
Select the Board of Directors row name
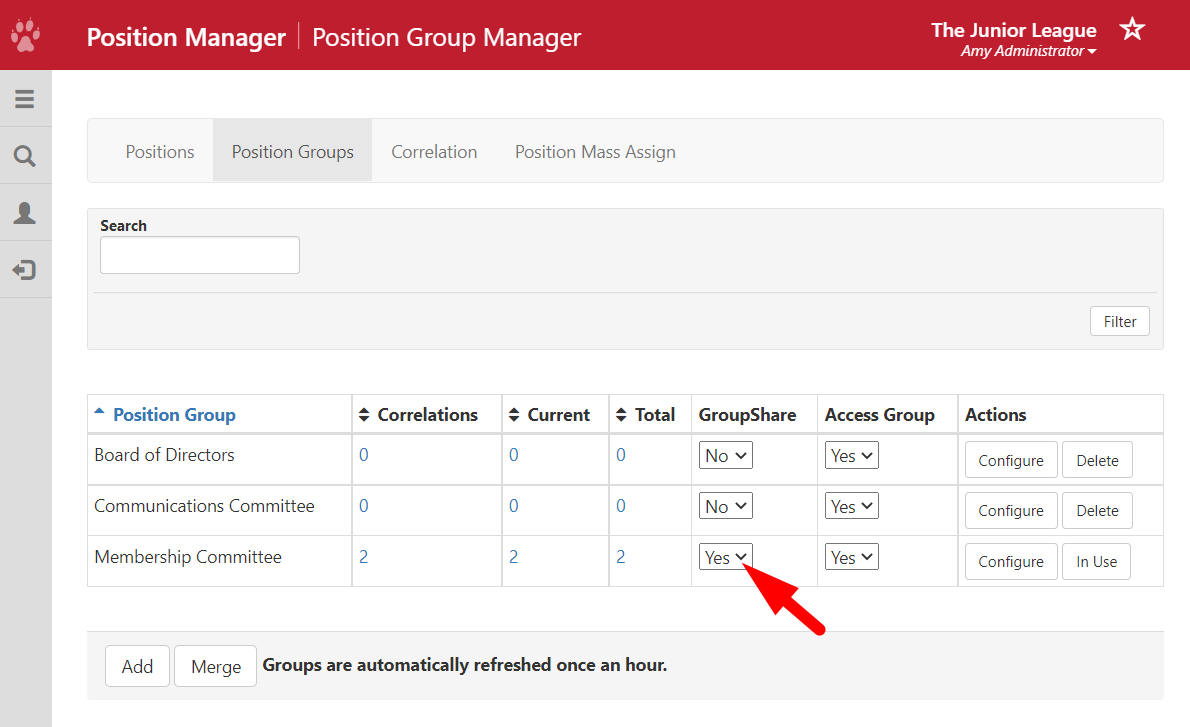pyautogui.click(x=165, y=455)
